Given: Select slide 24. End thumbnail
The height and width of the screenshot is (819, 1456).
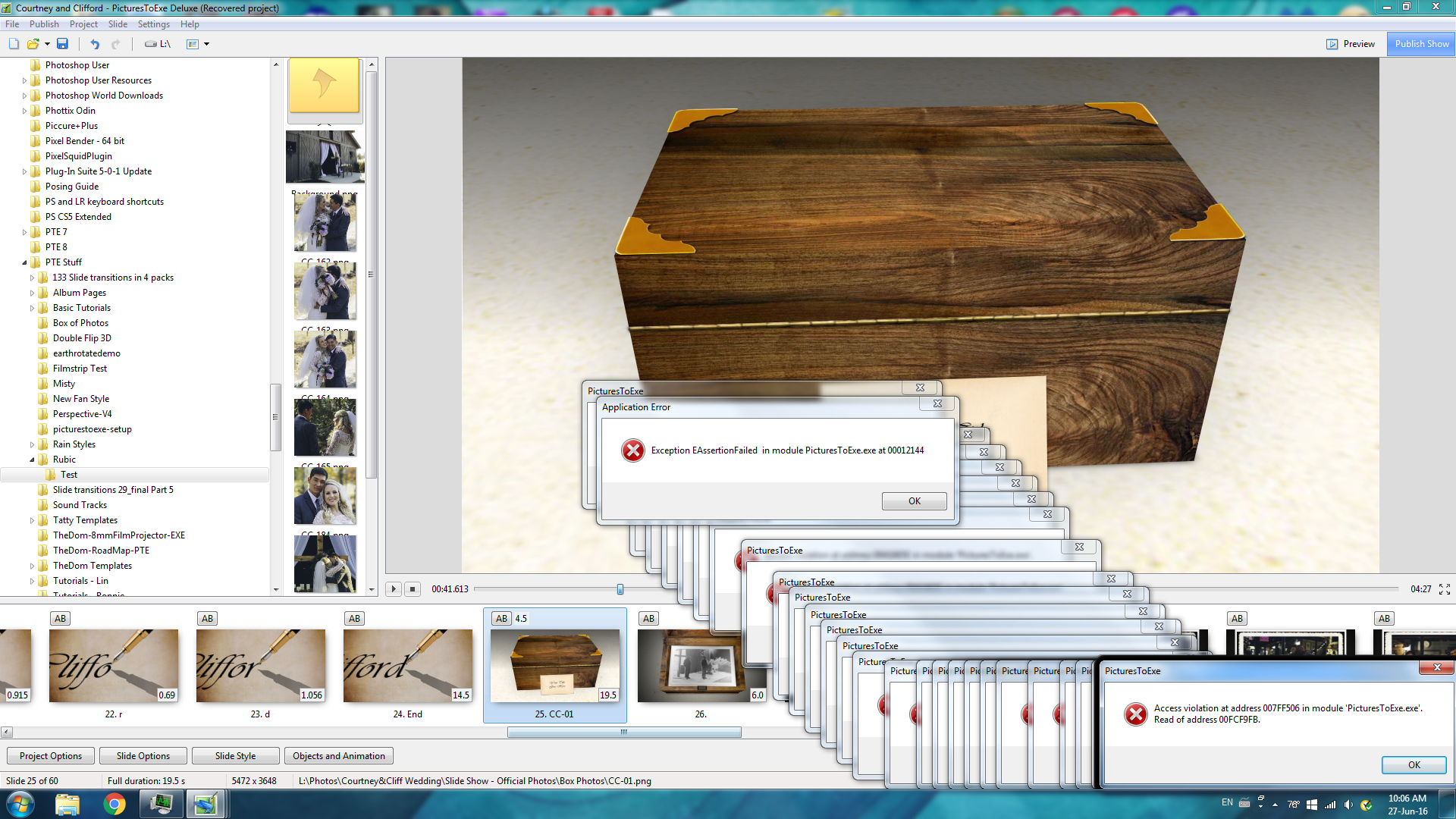Looking at the screenshot, I should click(408, 666).
